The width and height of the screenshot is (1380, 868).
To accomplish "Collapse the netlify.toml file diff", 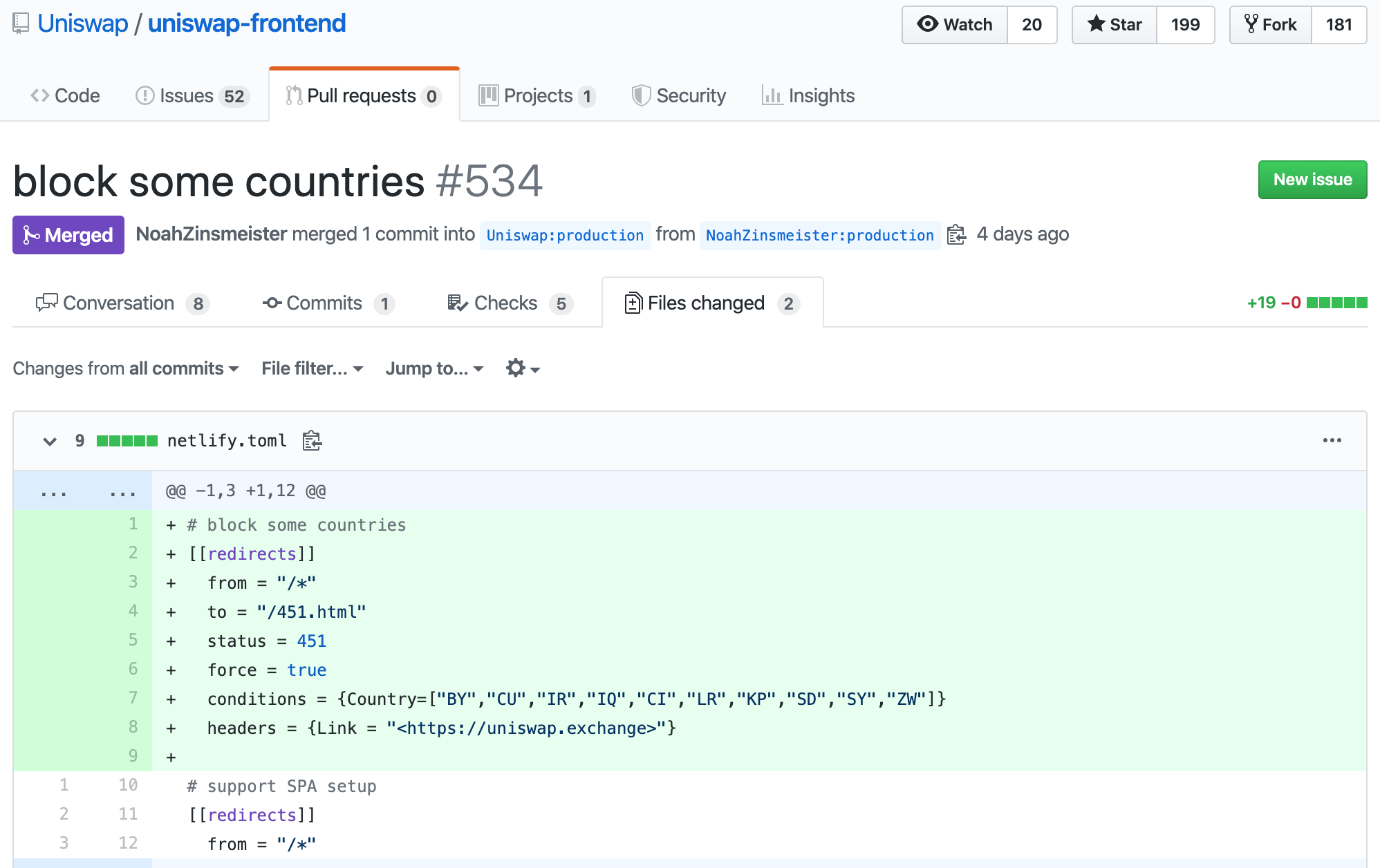I will click(x=50, y=441).
